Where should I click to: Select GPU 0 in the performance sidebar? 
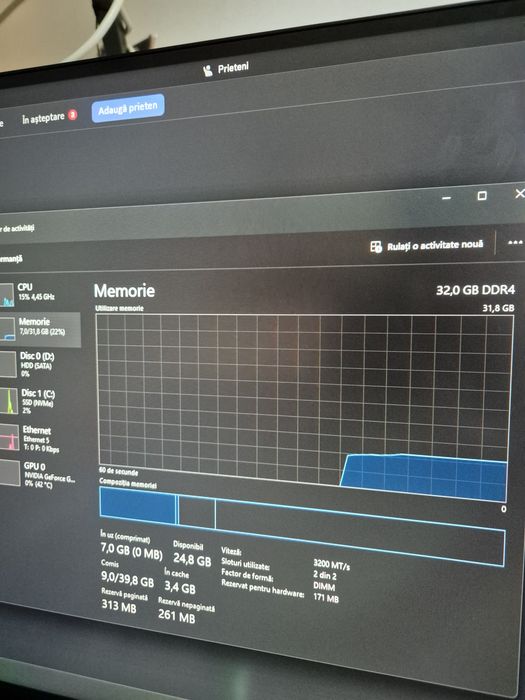40,475
